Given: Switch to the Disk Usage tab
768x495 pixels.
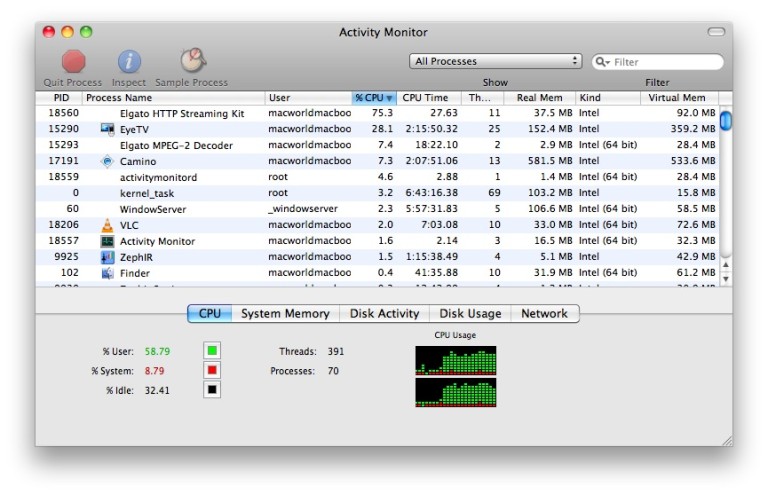Looking at the screenshot, I should [470, 313].
